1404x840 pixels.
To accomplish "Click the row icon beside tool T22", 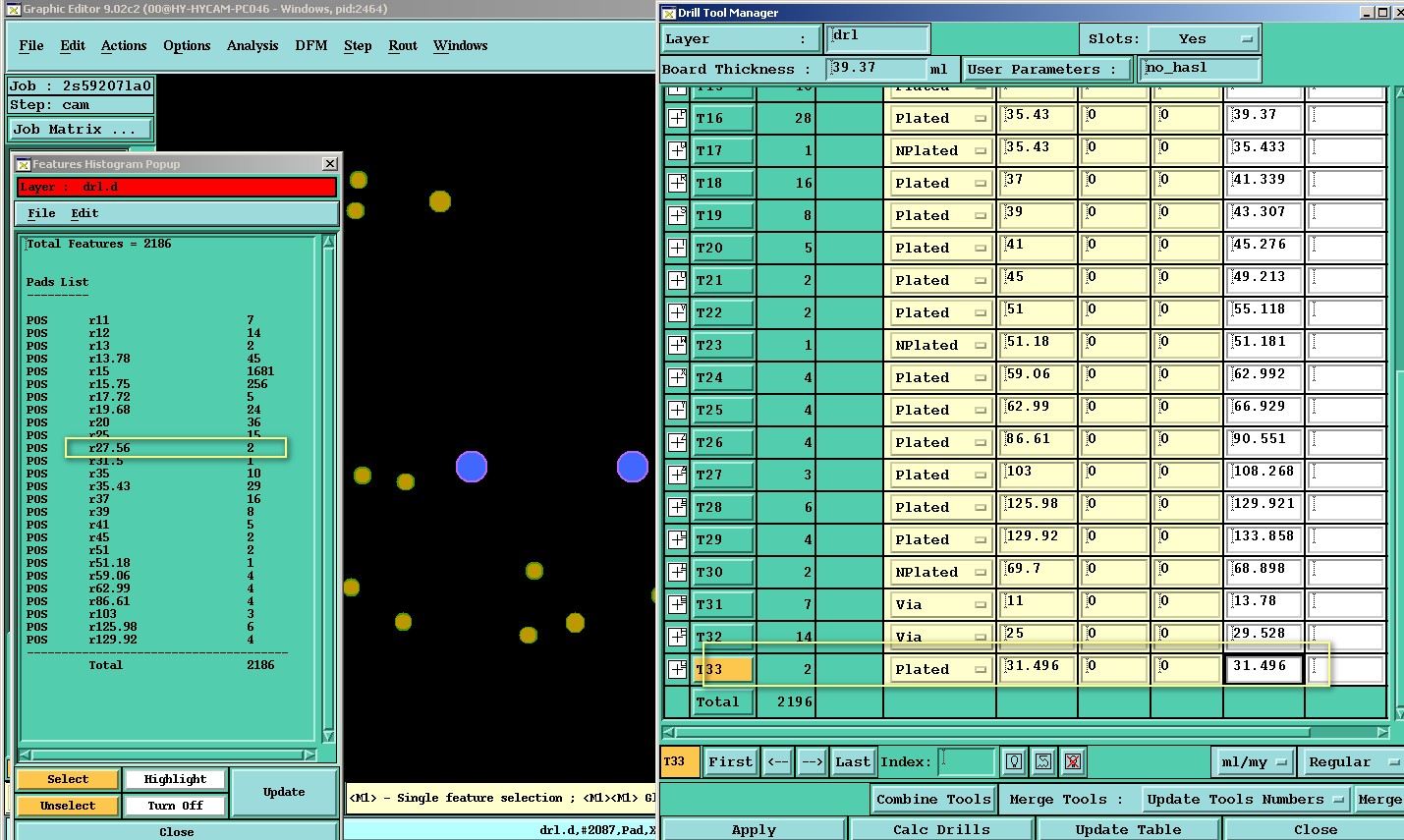I will 677,312.
